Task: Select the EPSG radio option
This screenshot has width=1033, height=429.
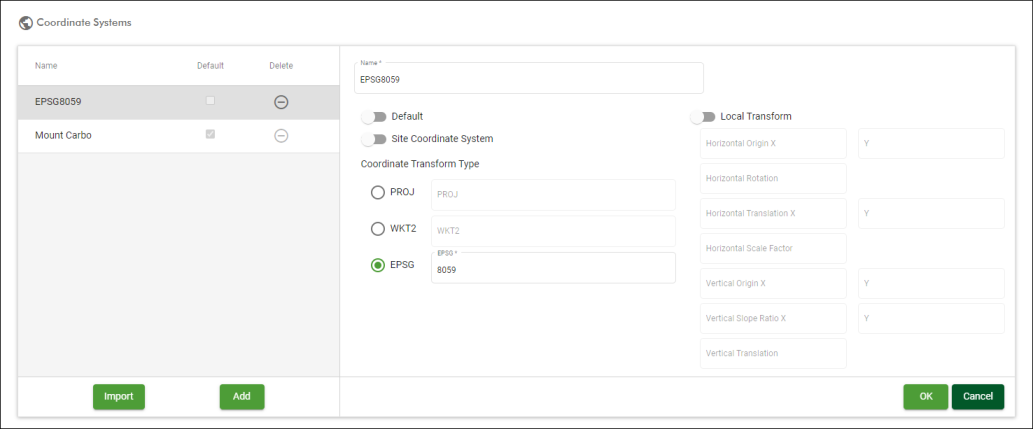Action: [x=378, y=265]
